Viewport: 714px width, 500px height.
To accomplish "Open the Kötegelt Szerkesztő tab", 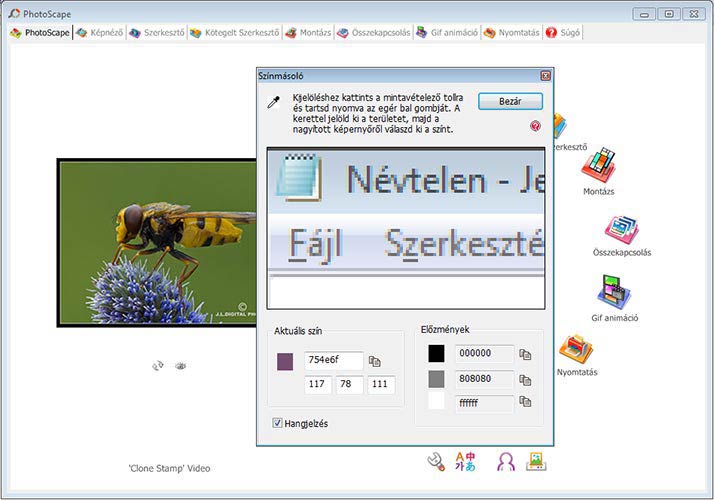I will point(235,32).
